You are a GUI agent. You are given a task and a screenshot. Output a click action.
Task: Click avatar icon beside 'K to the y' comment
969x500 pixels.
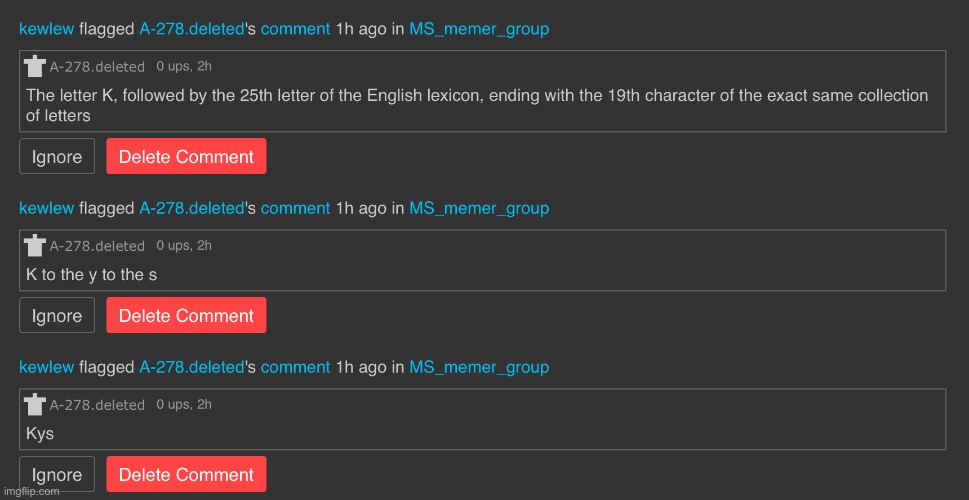coord(35,245)
